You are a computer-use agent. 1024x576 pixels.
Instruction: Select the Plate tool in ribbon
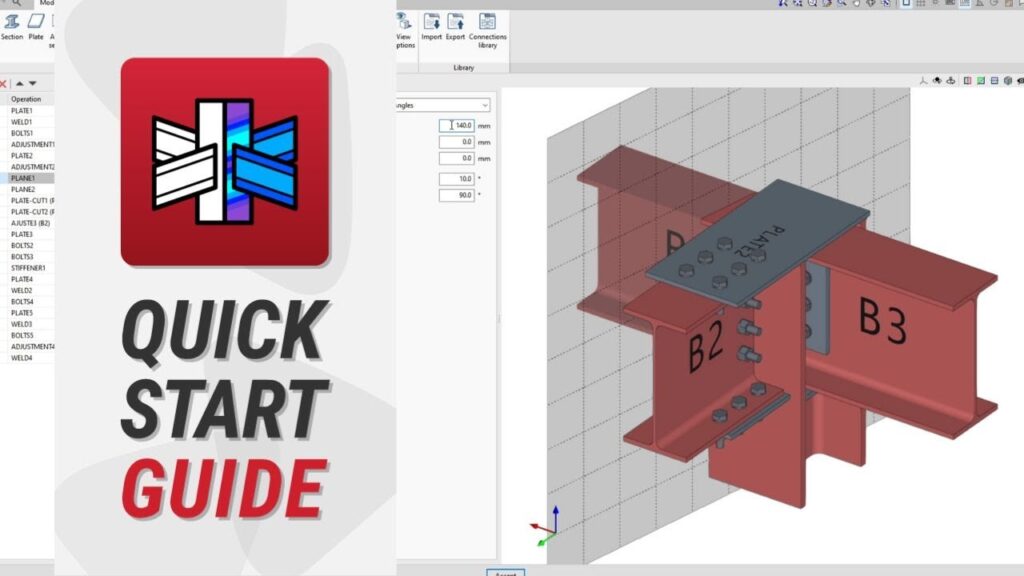[35, 24]
